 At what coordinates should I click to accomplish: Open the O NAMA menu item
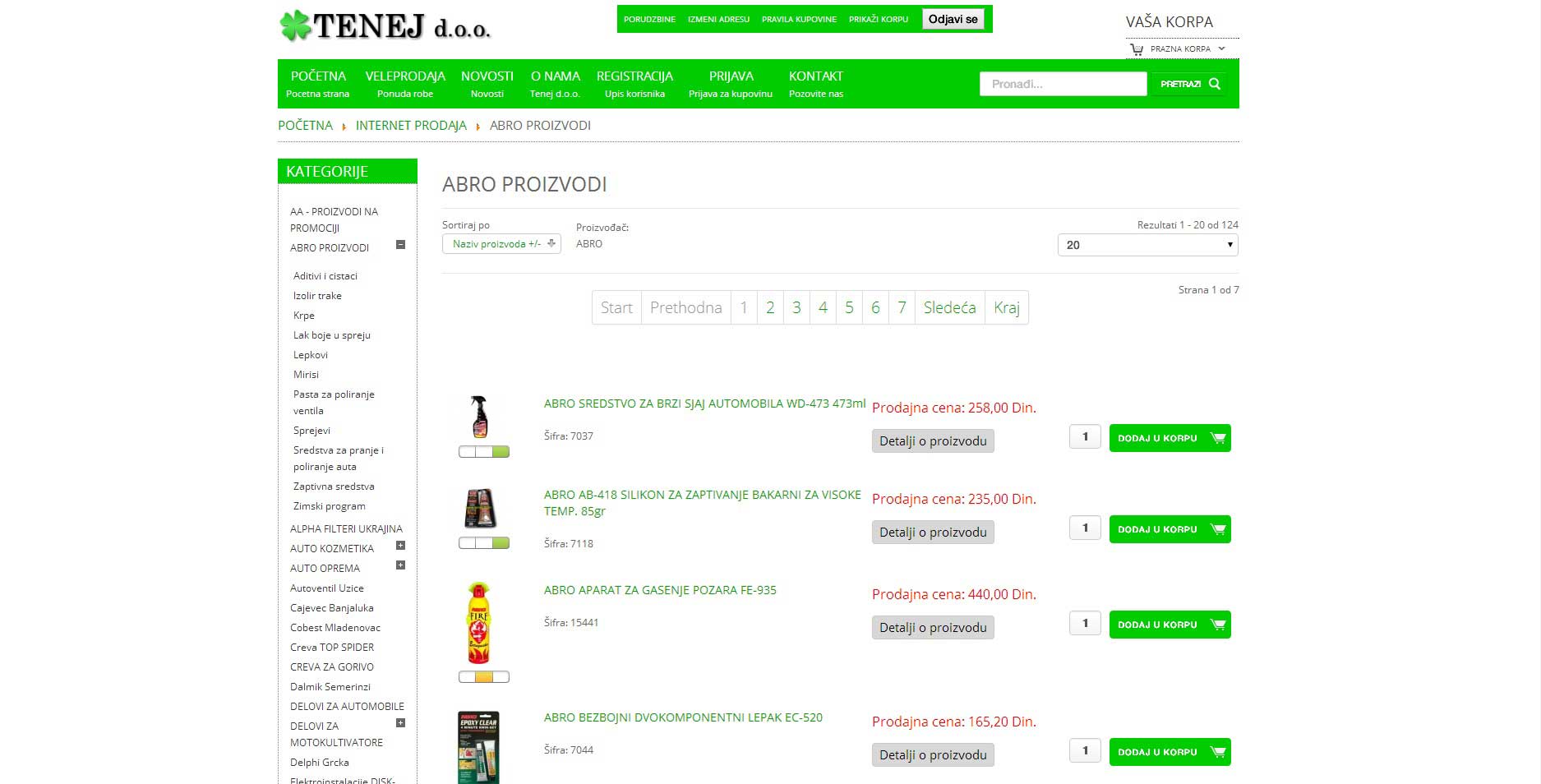(x=555, y=83)
